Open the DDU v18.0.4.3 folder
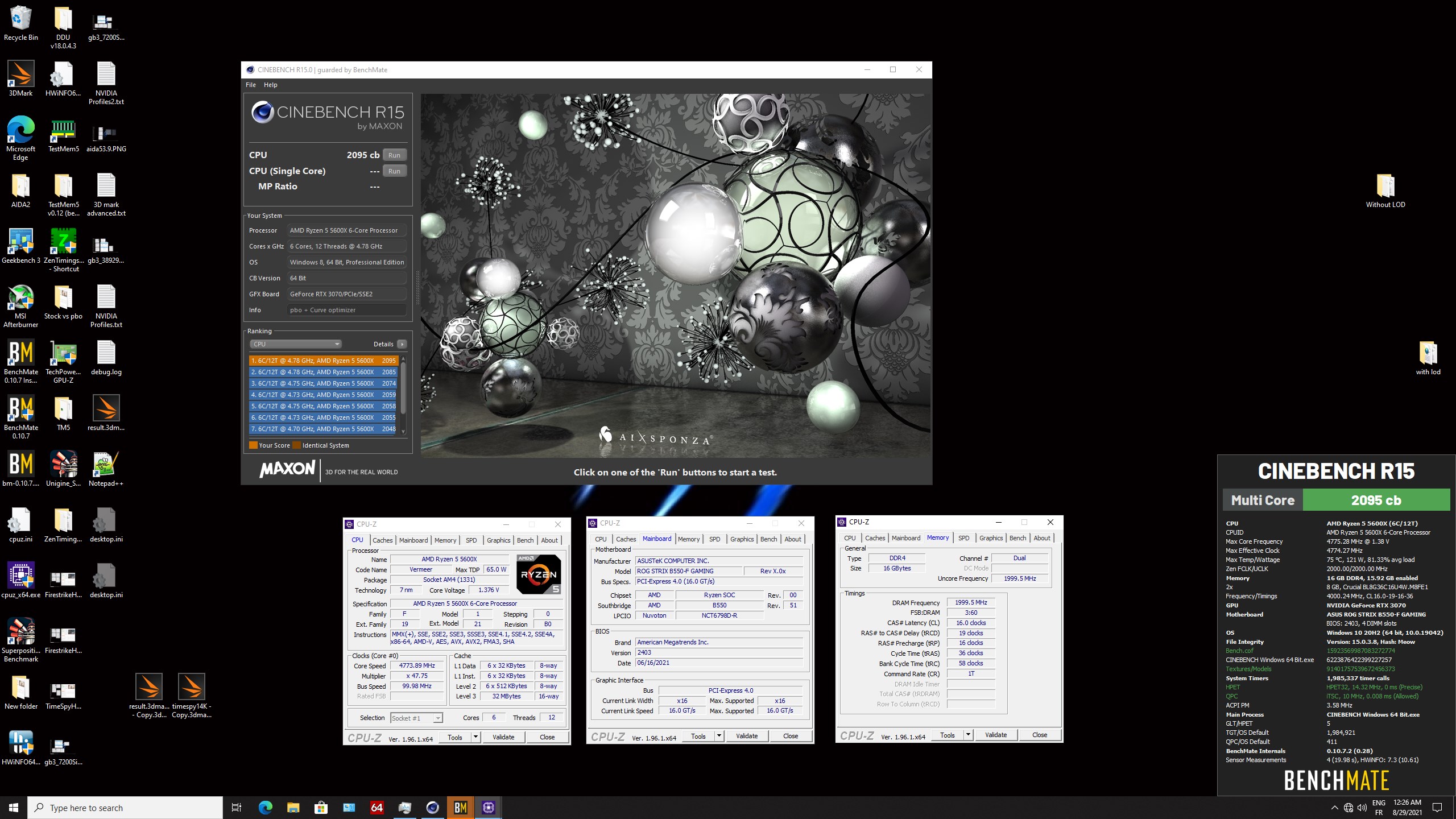The image size is (1456, 819). click(x=63, y=27)
